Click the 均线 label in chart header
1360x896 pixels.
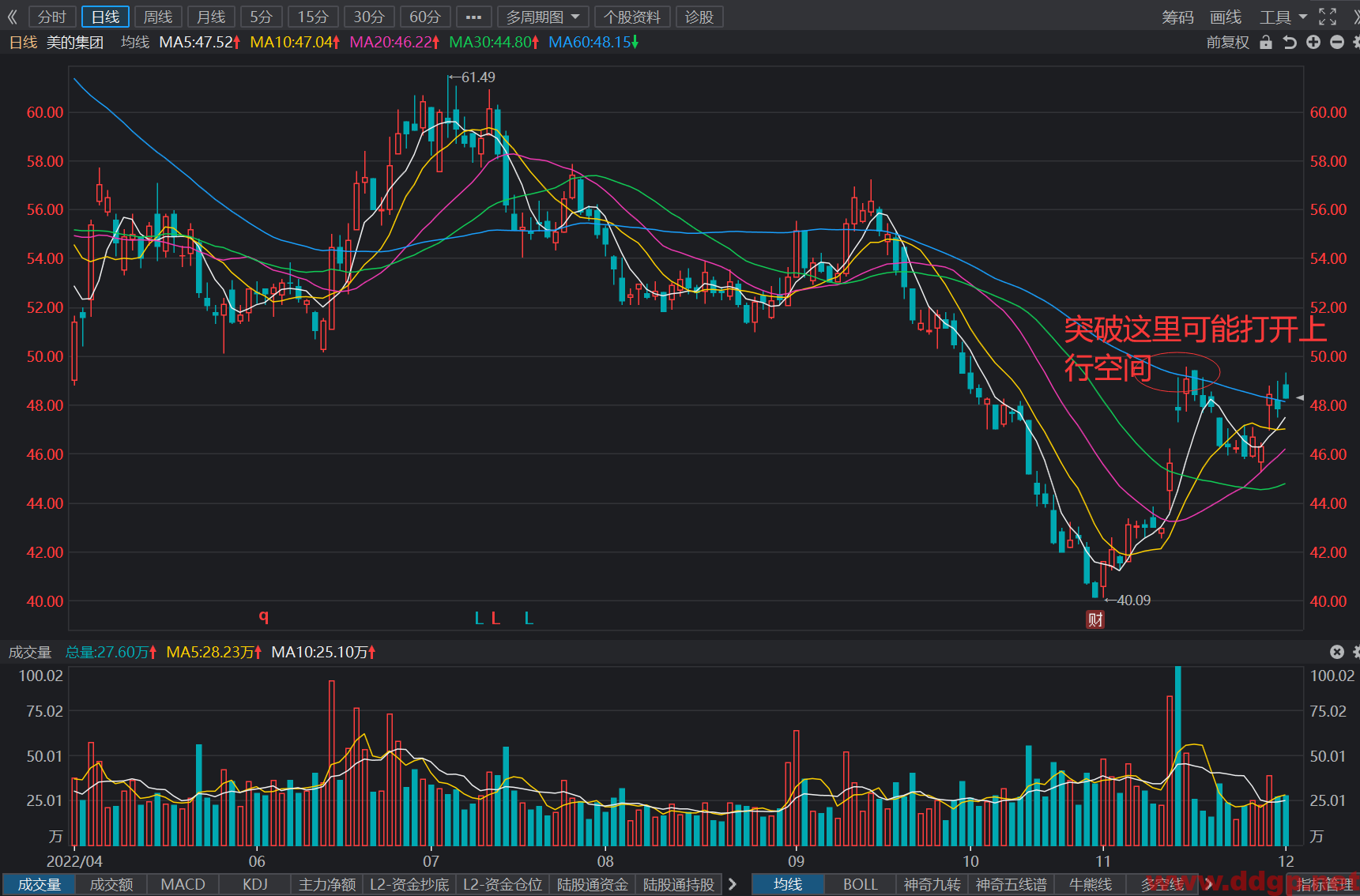click(135, 42)
